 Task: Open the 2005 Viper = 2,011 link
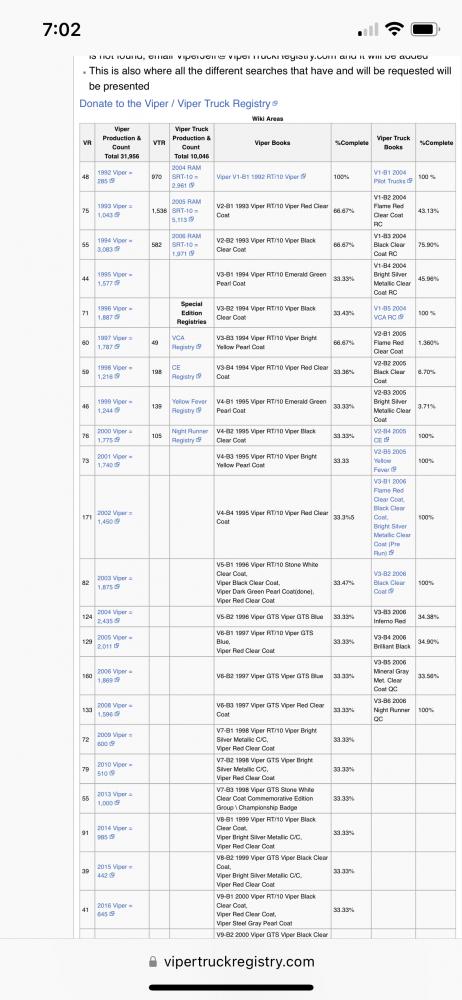click(x=114, y=641)
